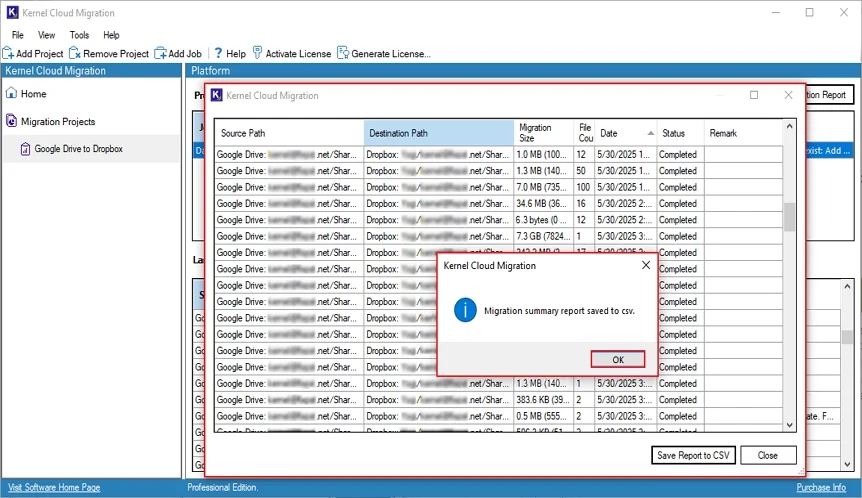This screenshot has width=862, height=498.
Task: Click the 7.0 MB migration size cell
Action: (543, 187)
